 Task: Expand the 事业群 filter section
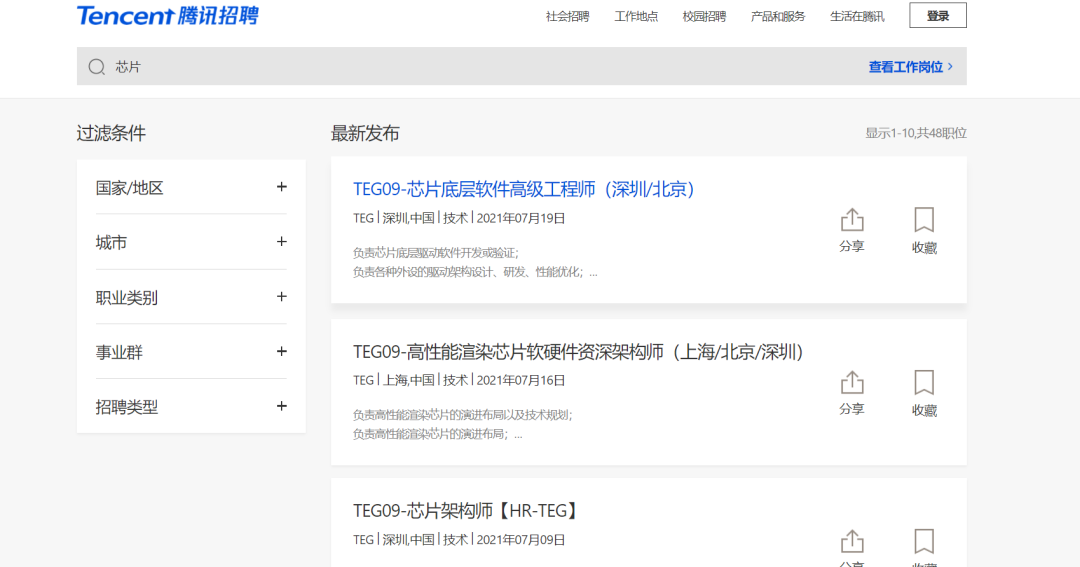pyautogui.click(x=281, y=352)
